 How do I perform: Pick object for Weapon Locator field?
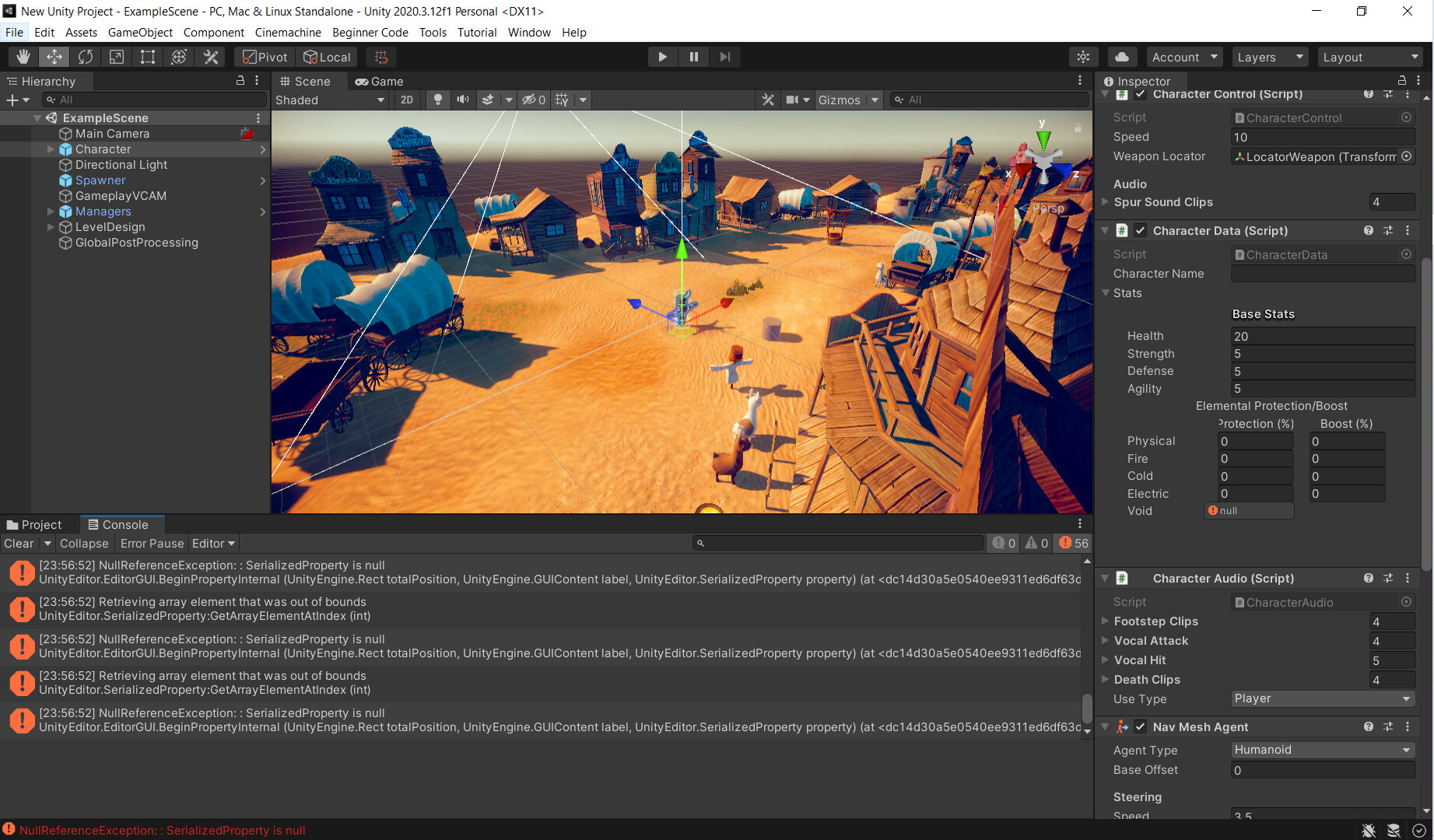click(x=1407, y=156)
